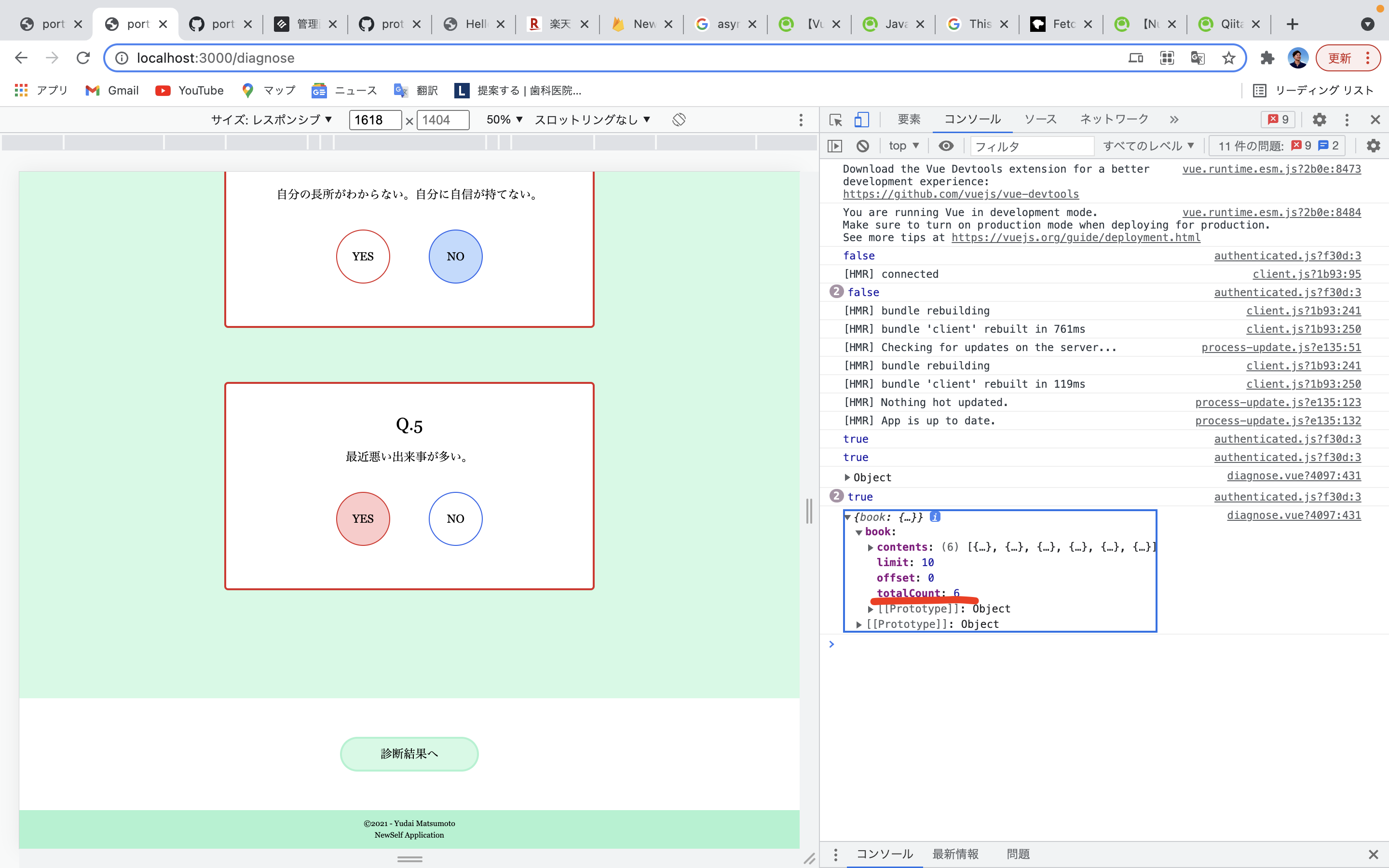Expand the contents array in console
The image size is (1389, 868).
pos(871,547)
